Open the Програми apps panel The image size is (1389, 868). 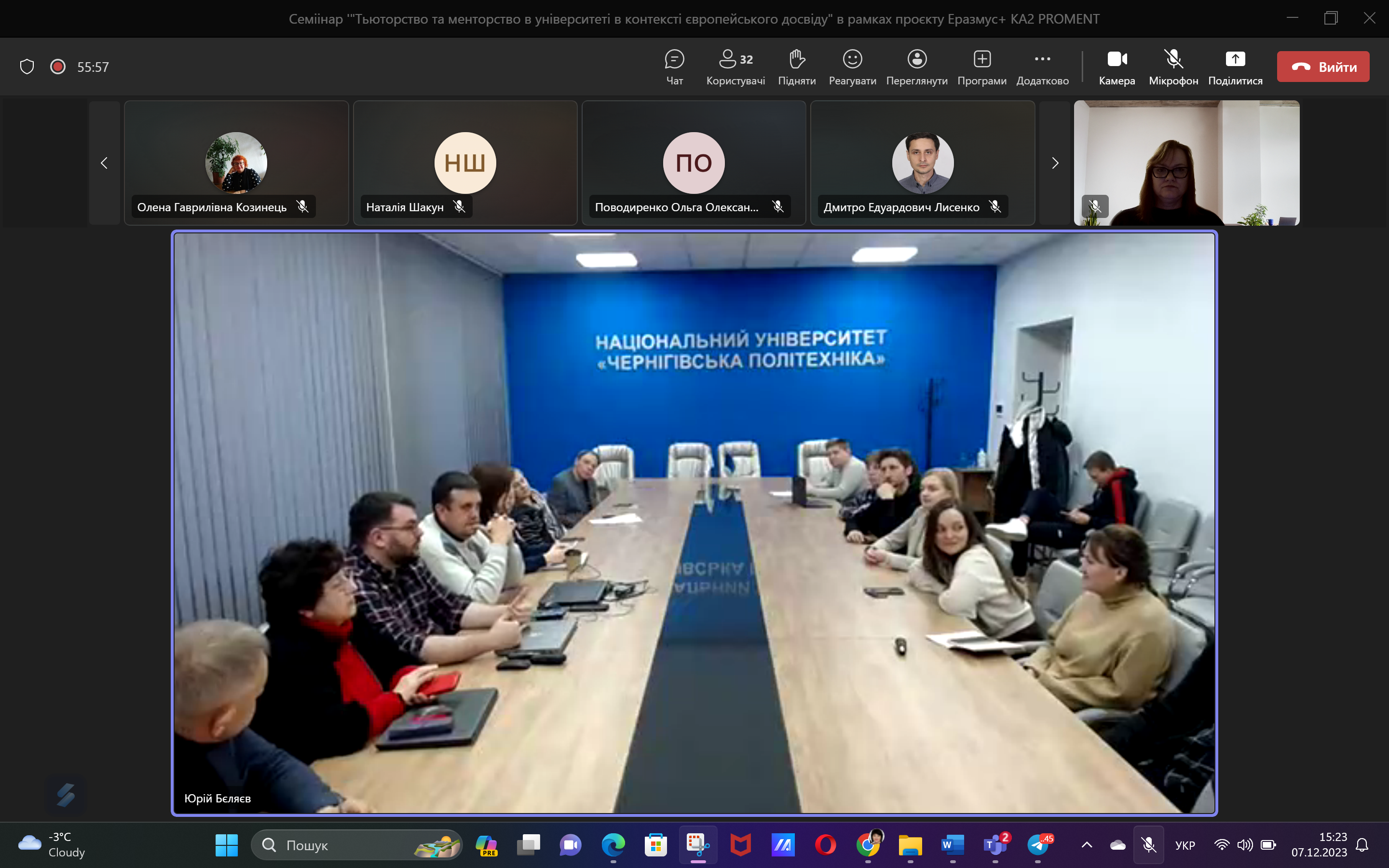[x=981, y=67]
